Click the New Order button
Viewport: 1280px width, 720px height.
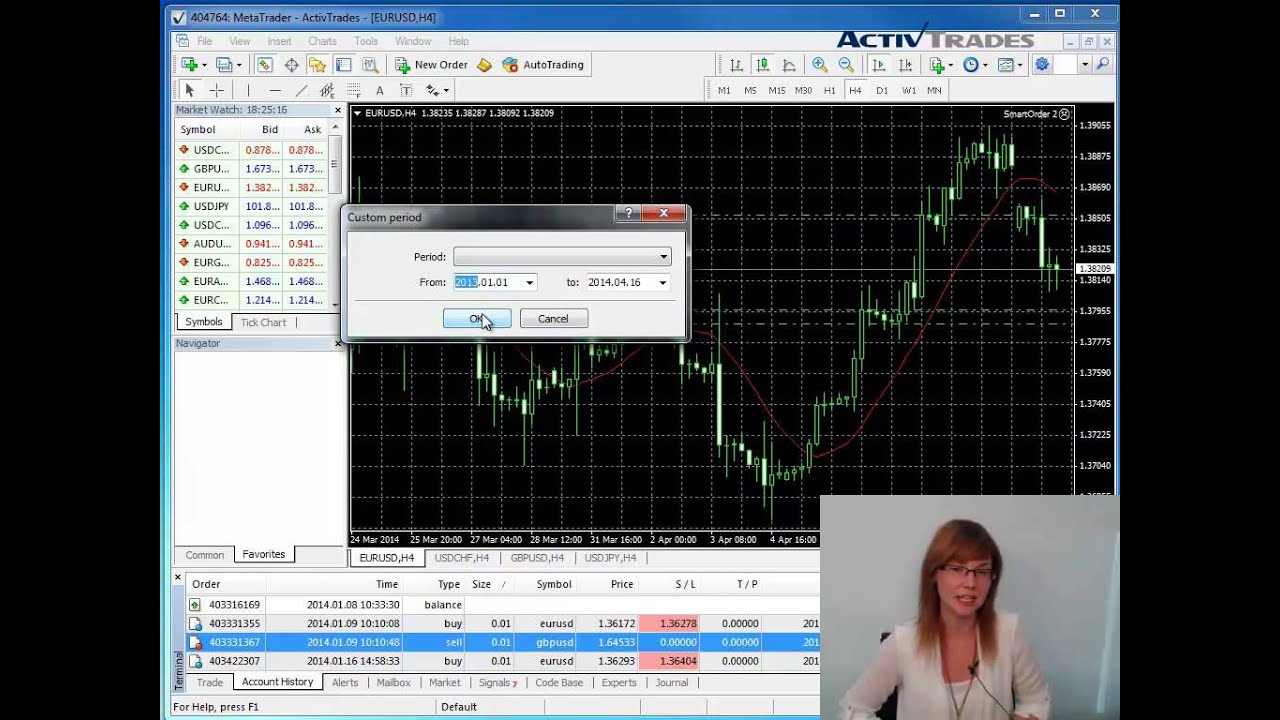click(x=431, y=64)
